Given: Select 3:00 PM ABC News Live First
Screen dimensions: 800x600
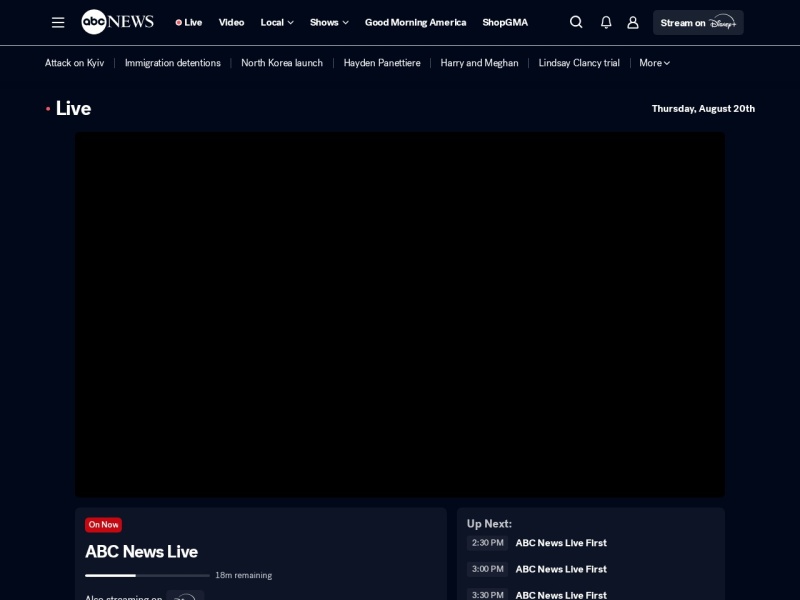Looking at the screenshot, I should [x=537, y=569].
